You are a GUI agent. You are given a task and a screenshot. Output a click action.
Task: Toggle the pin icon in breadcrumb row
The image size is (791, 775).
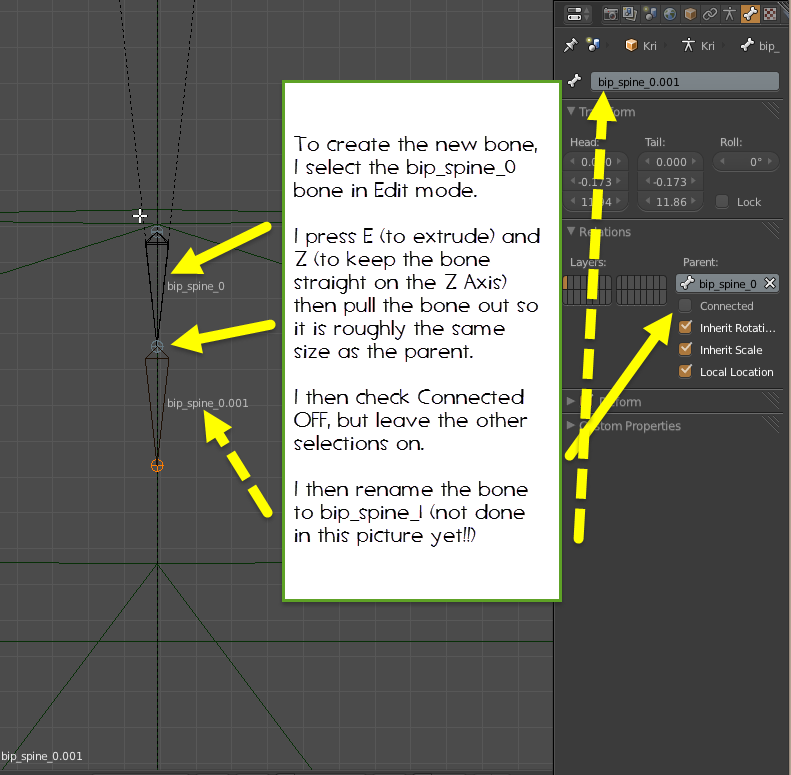(x=571, y=45)
